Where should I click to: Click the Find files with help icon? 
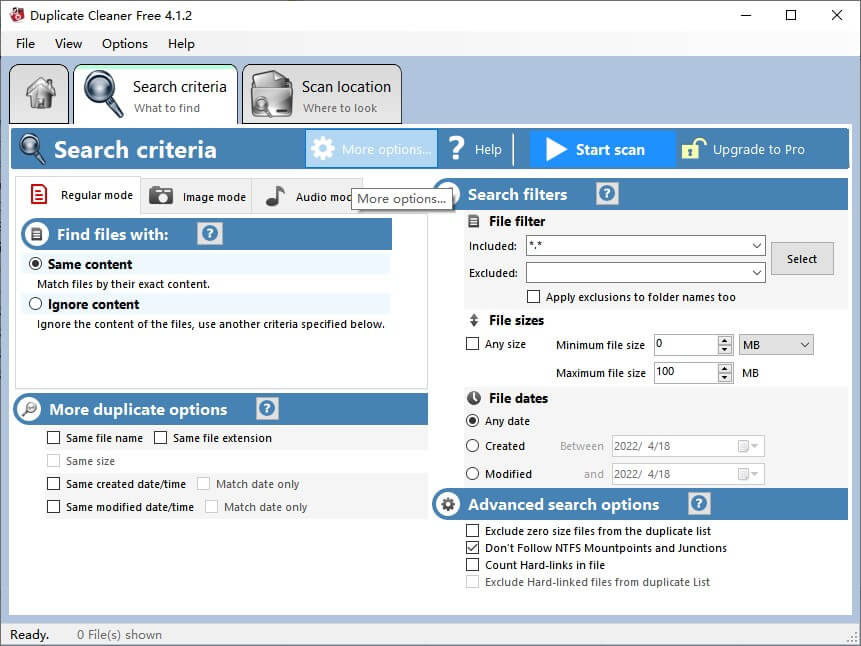209,234
